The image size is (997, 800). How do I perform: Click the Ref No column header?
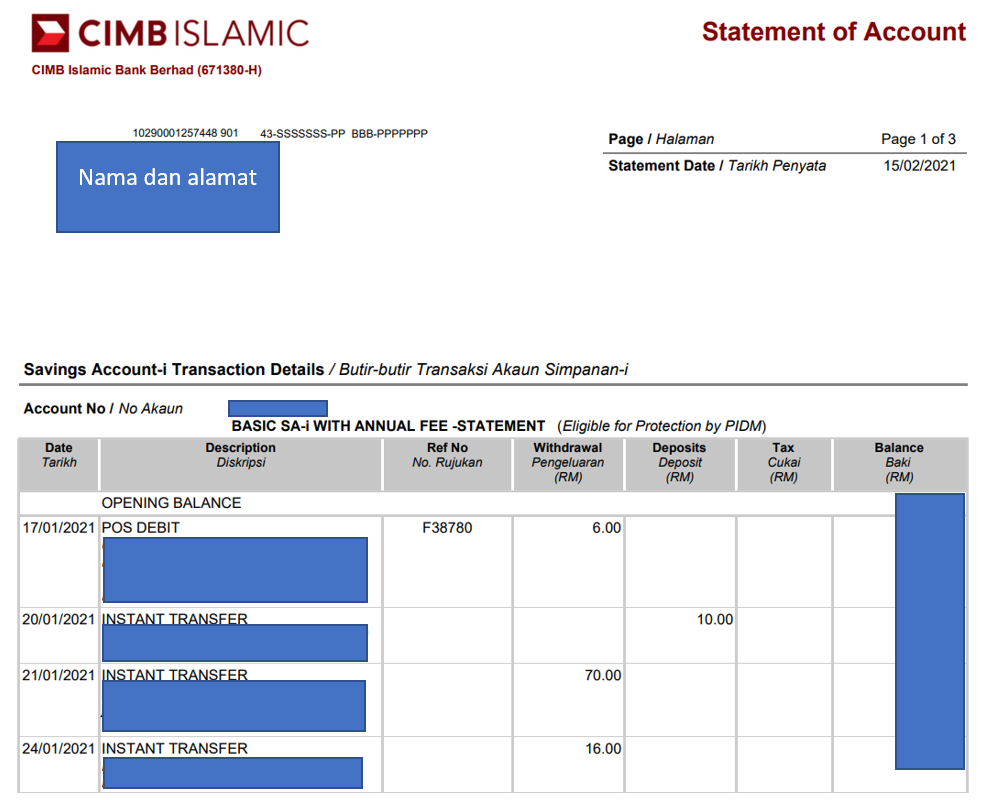(447, 455)
